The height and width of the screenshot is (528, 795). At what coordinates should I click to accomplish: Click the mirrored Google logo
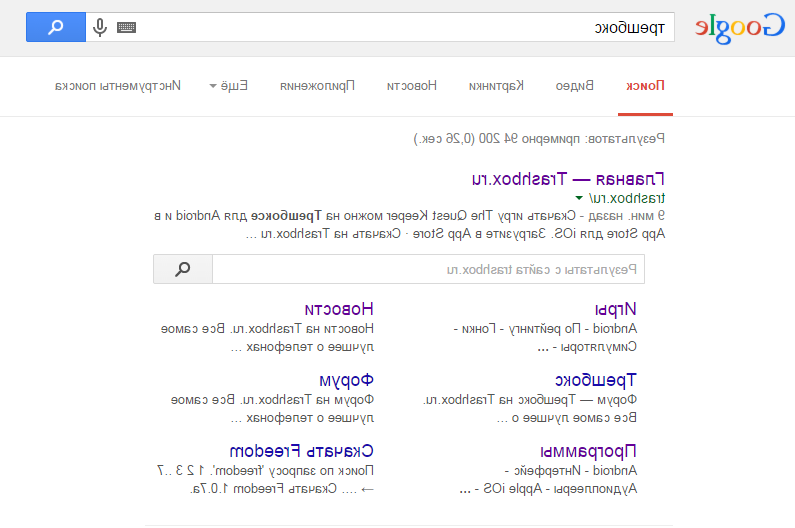[x=739, y=28]
